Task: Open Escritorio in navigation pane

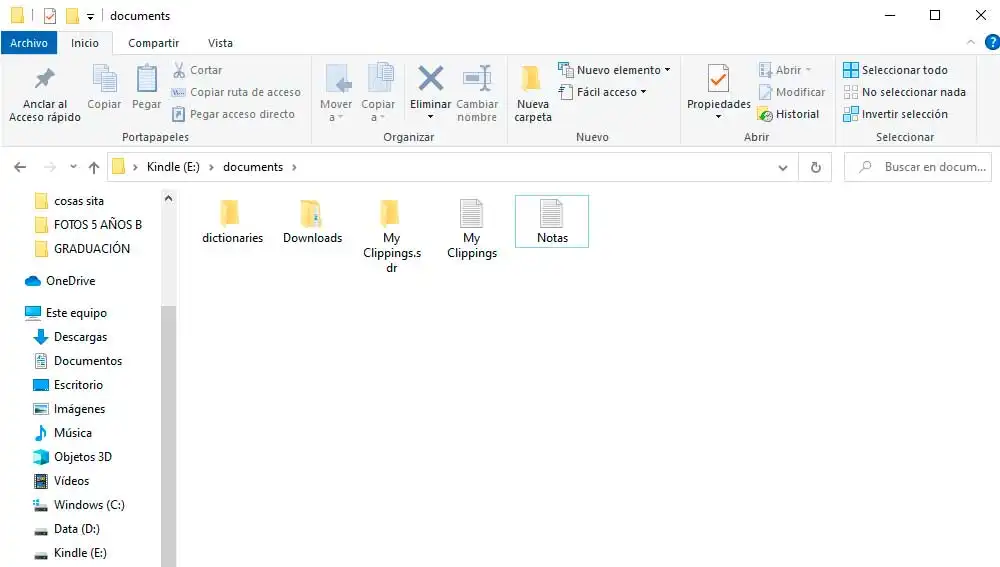Action: tap(68, 385)
